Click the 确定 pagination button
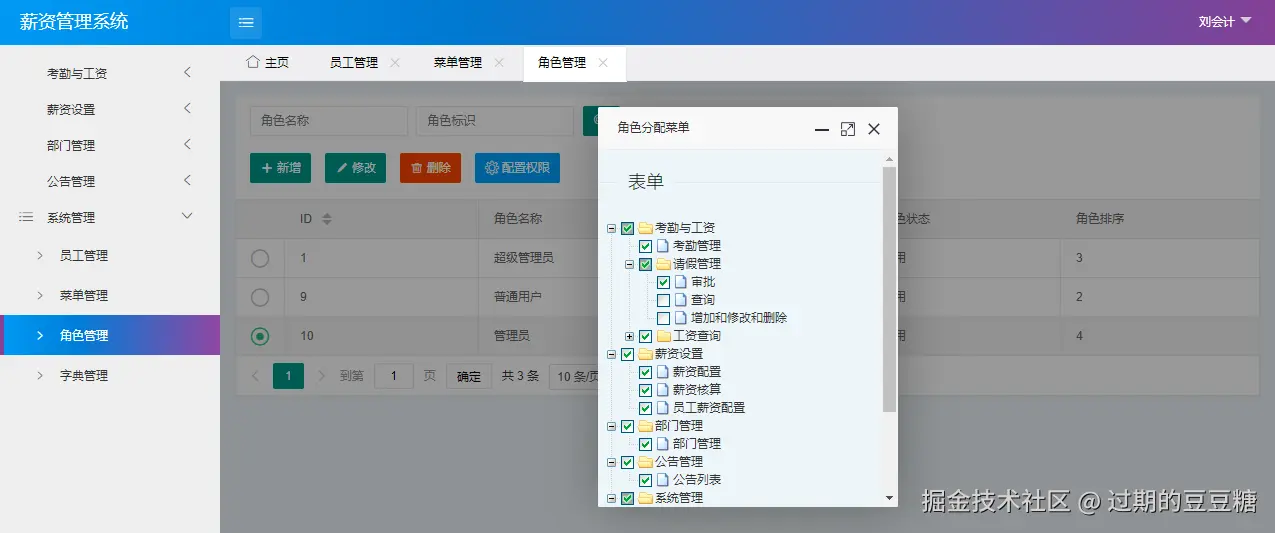This screenshot has height=533, width=1275. pyautogui.click(x=469, y=376)
